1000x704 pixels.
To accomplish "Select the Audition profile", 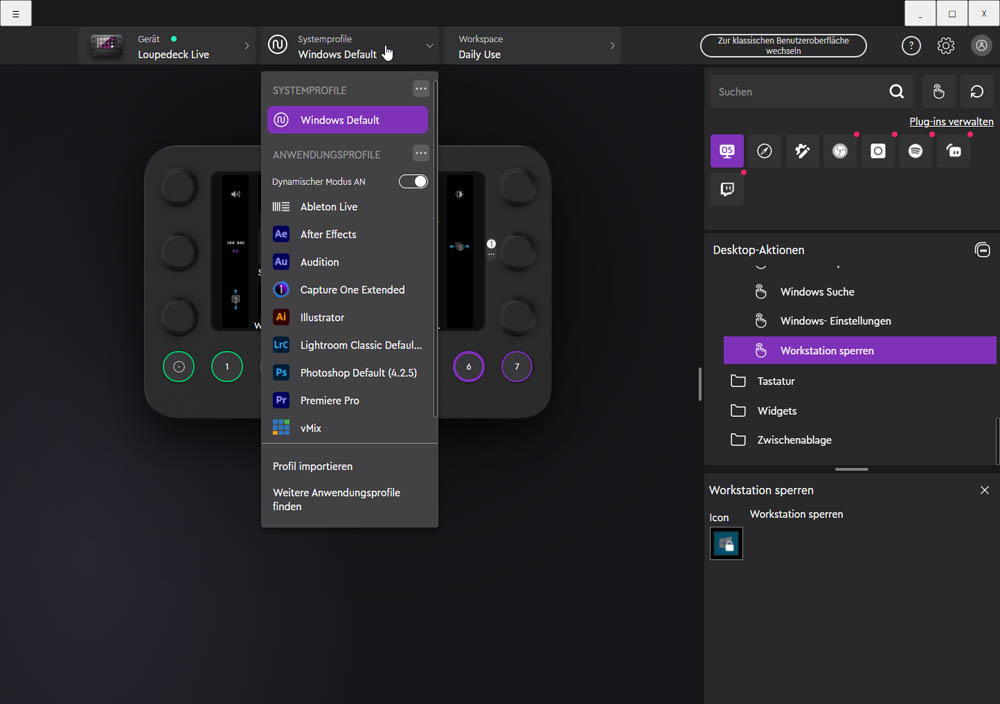I will pos(348,262).
